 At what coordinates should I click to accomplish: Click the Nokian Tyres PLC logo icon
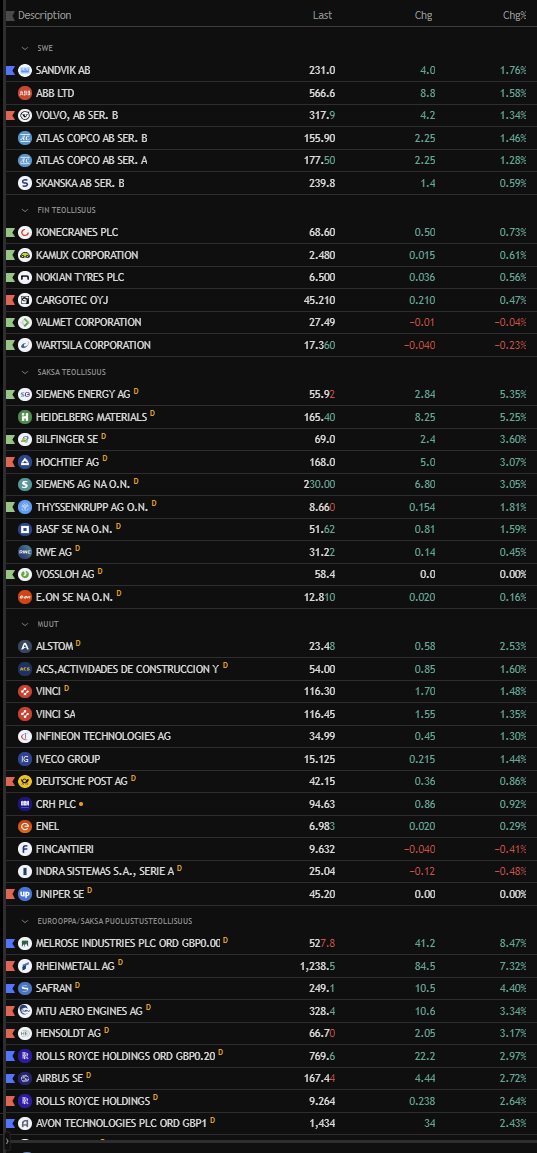tap(24, 278)
